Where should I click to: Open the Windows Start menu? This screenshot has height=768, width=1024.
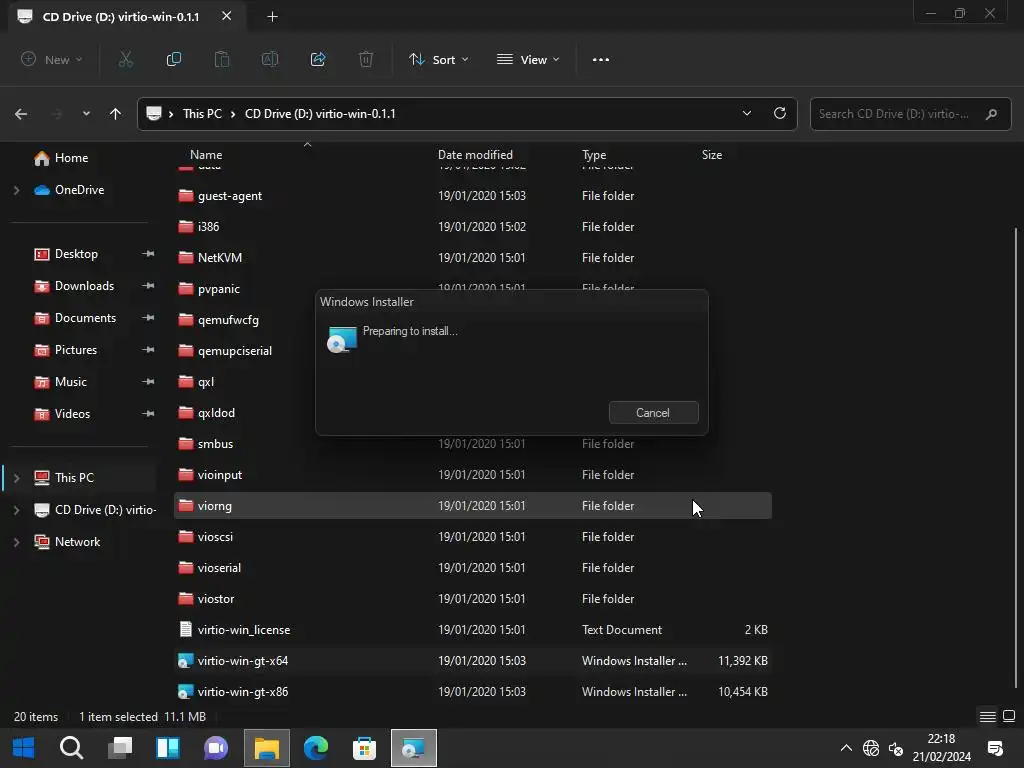click(24, 748)
